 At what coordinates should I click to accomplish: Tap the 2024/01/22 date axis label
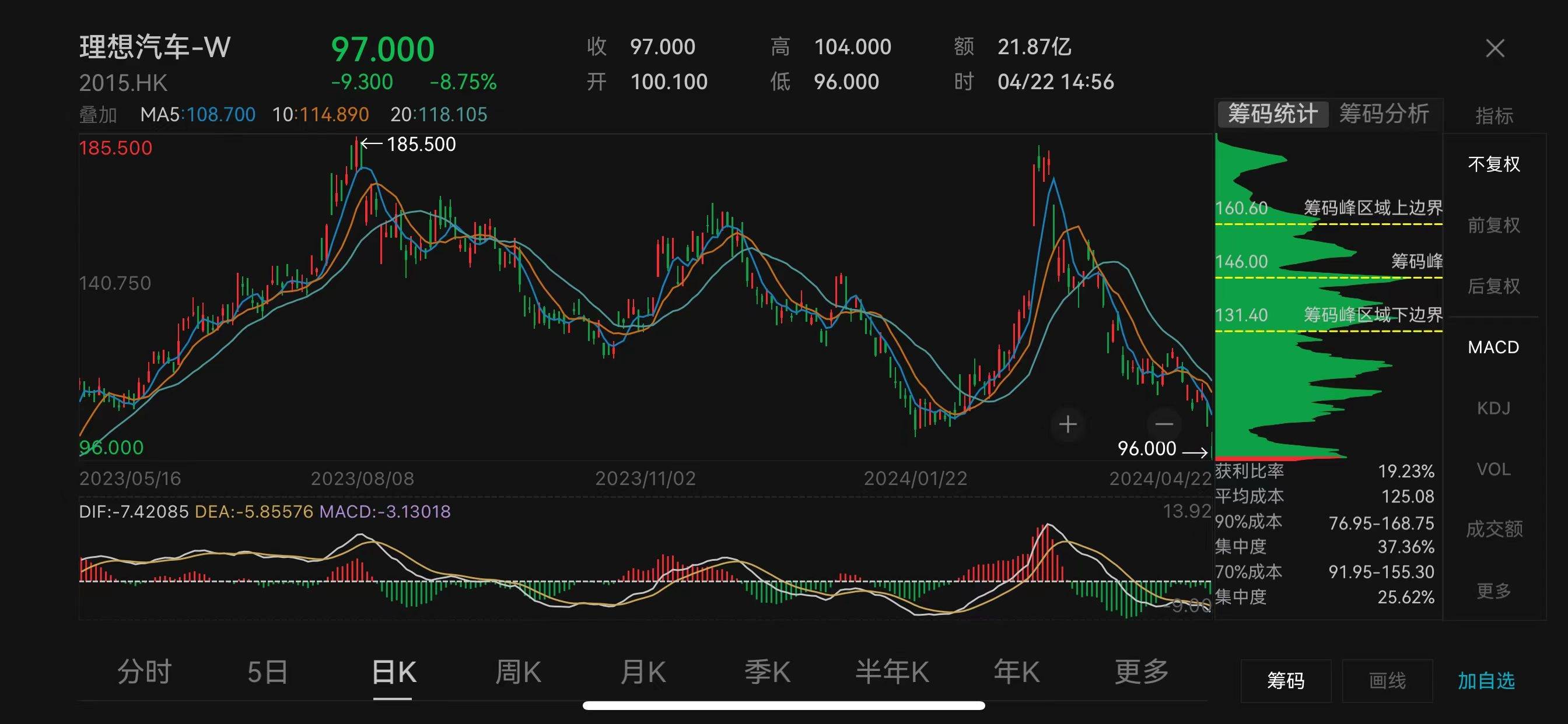915,479
